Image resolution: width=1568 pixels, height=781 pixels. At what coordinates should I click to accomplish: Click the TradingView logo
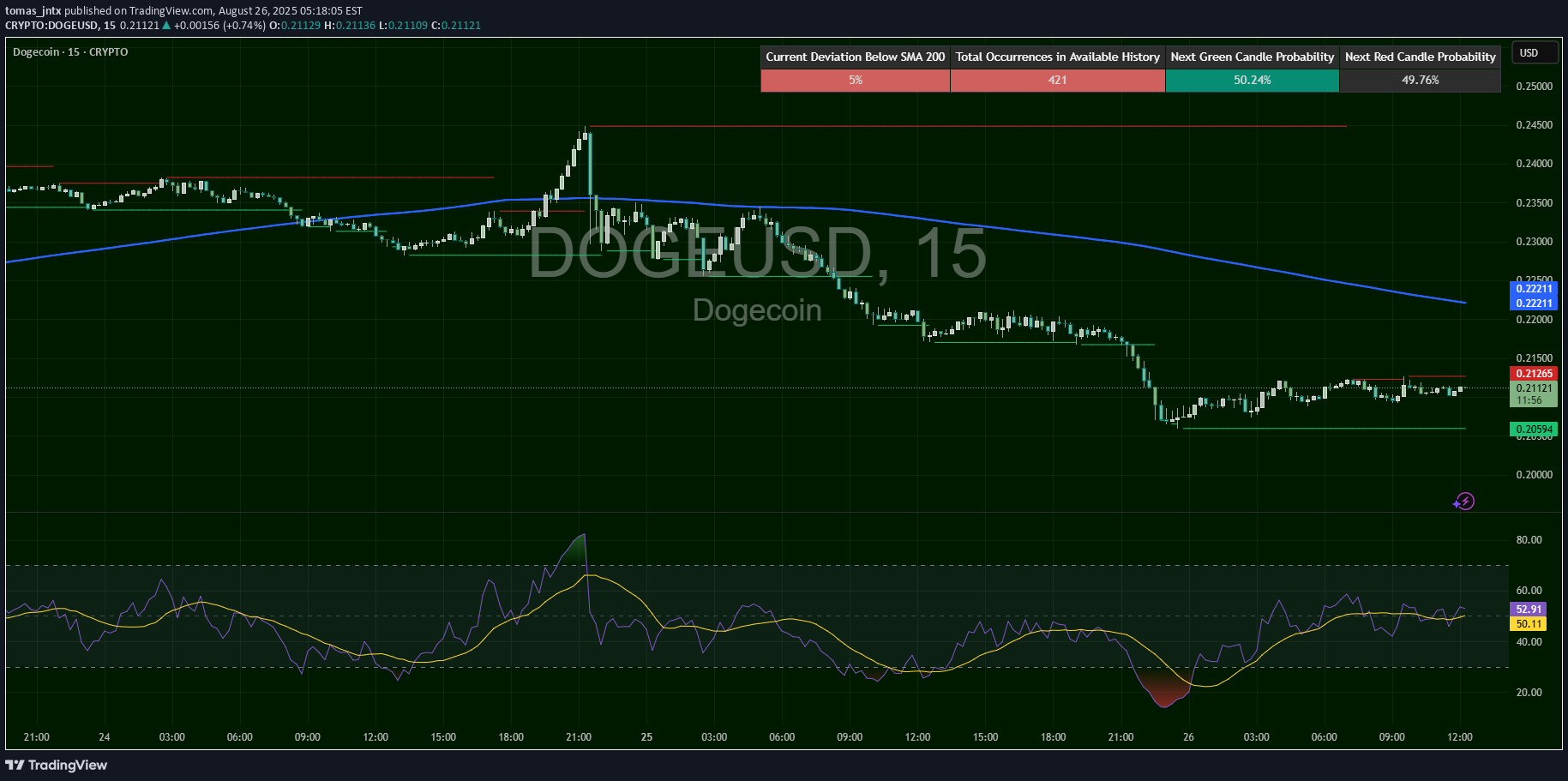57,765
